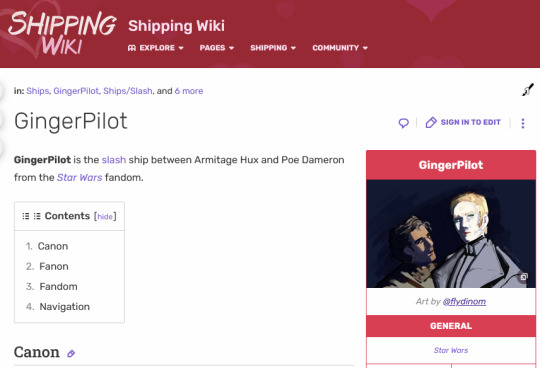Image resolution: width=540 pixels, height=368 pixels.
Task: Jump to Fanon in contents
Action: point(54,266)
